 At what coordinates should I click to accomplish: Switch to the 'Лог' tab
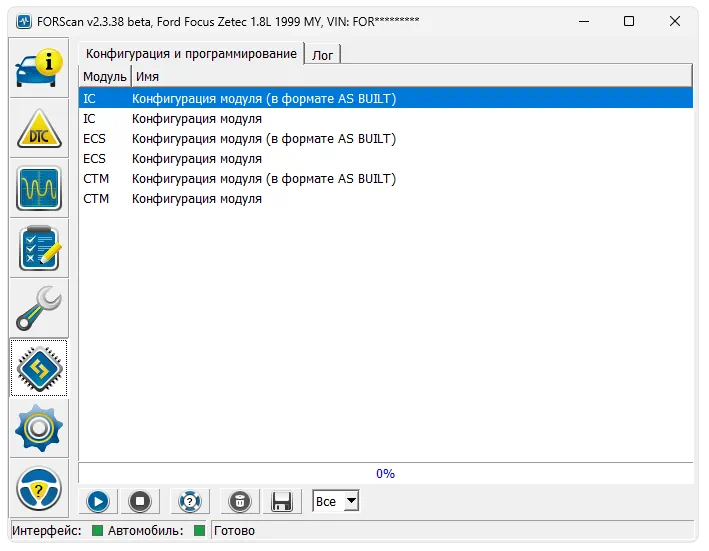[322, 55]
